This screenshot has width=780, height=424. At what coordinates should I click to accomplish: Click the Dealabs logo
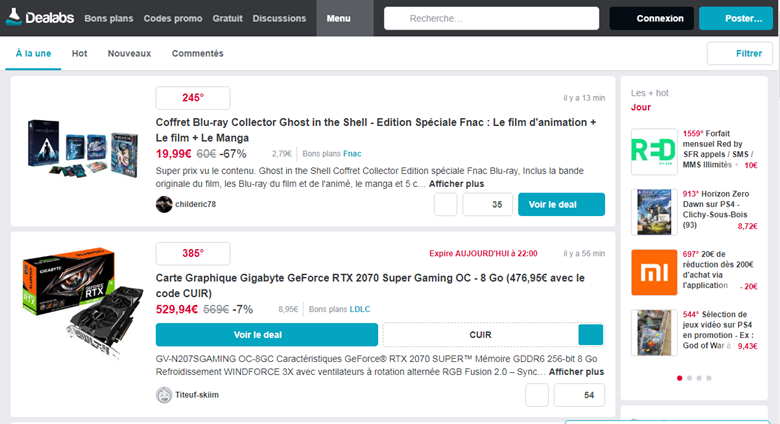point(39,18)
